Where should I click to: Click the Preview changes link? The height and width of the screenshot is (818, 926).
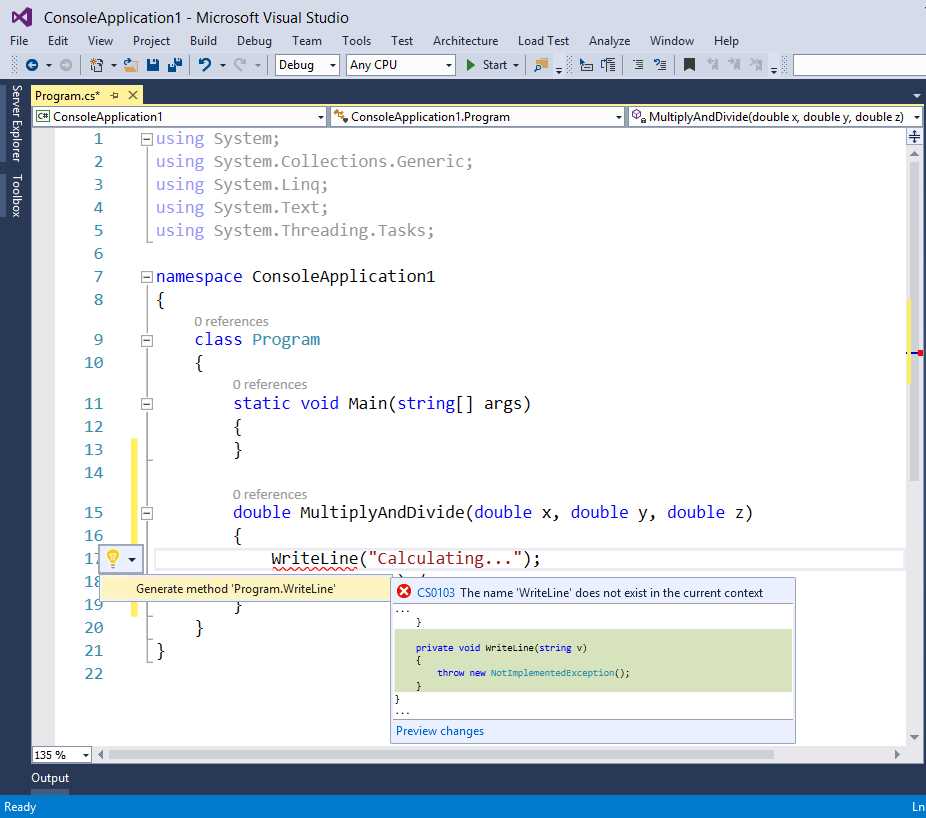439,731
